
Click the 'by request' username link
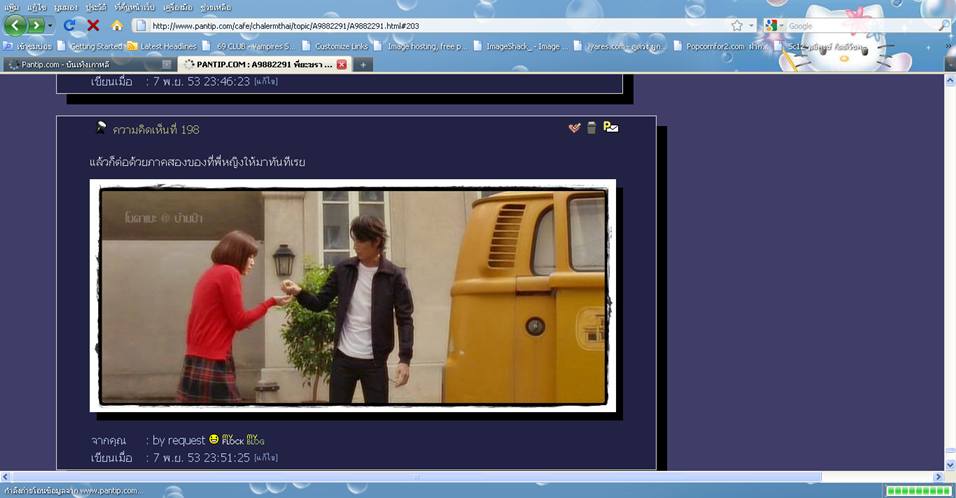(179, 440)
